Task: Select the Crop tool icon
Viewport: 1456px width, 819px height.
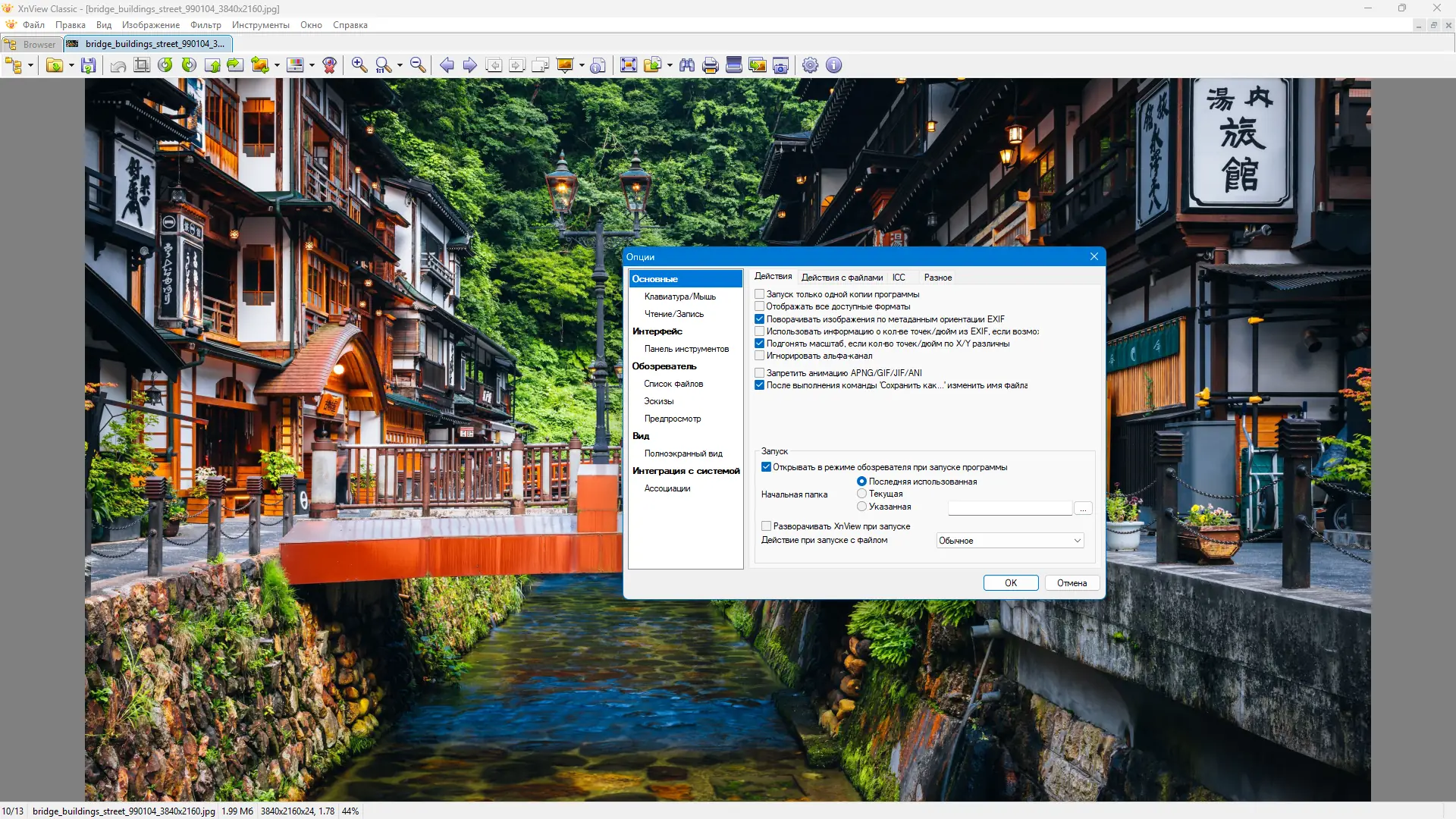Action: point(142,65)
